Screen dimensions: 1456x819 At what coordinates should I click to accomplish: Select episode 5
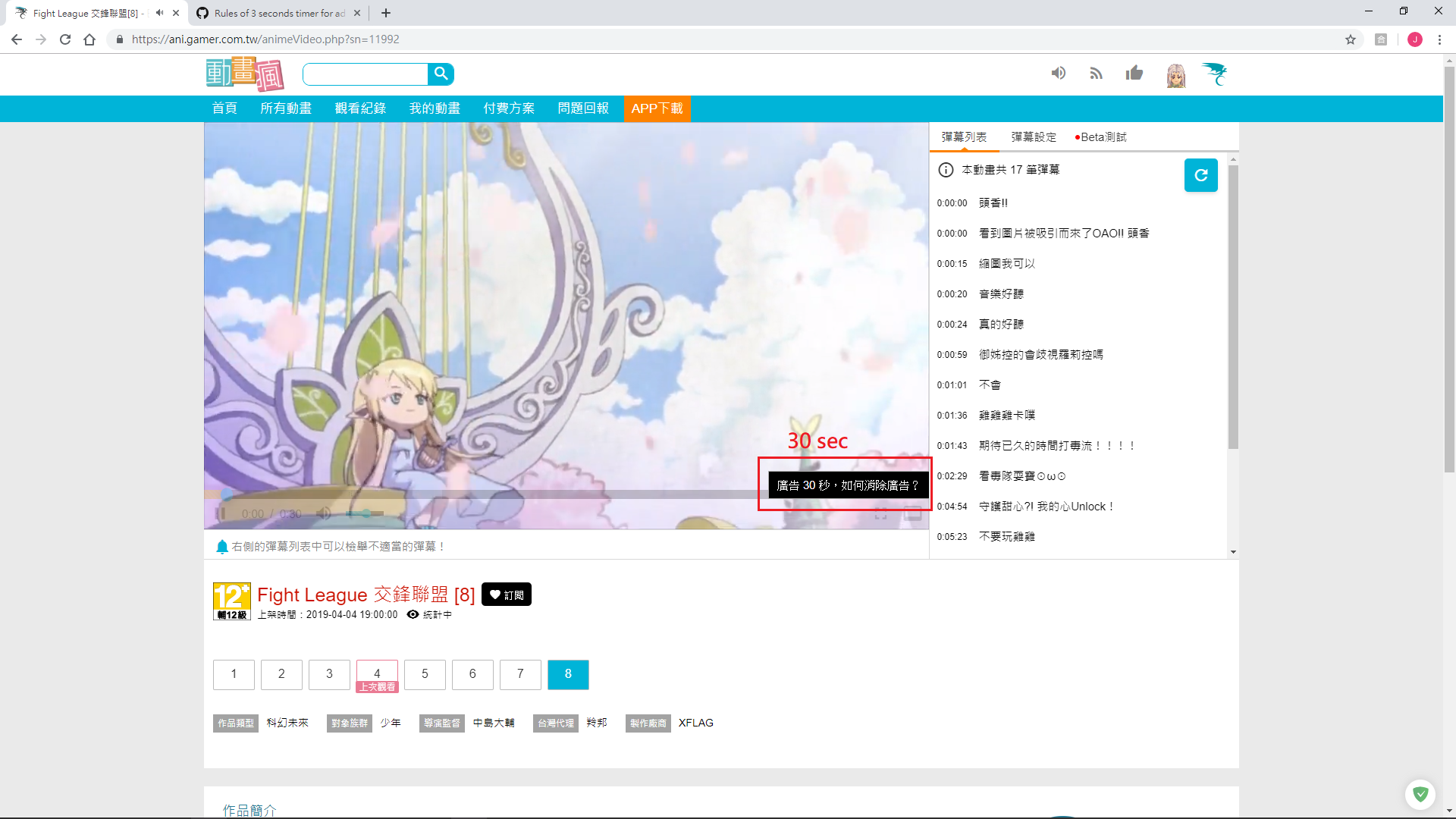pyautogui.click(x=425, y=674)
